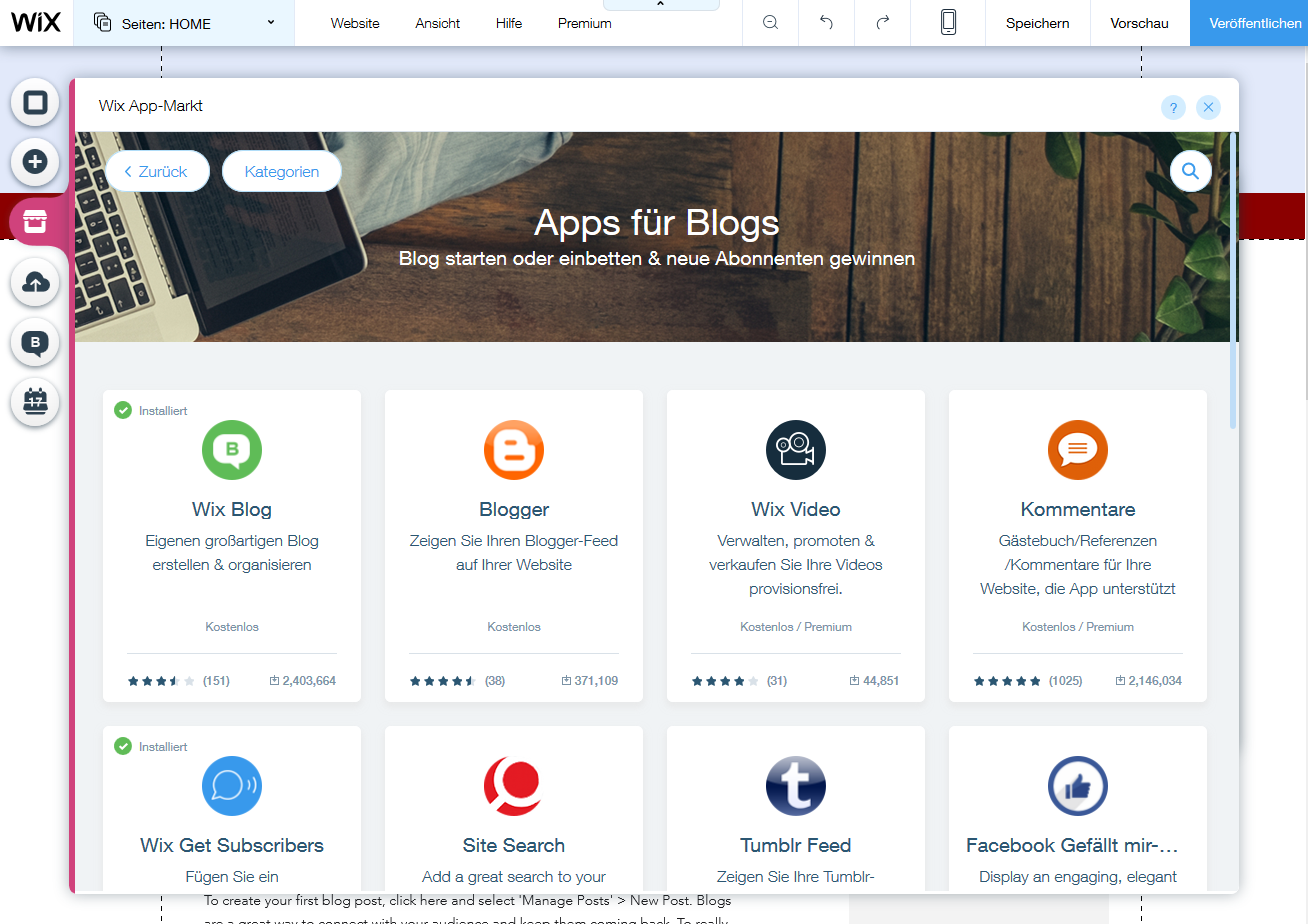Click the App Market store icon in sidebar

(x=35, y=221)
